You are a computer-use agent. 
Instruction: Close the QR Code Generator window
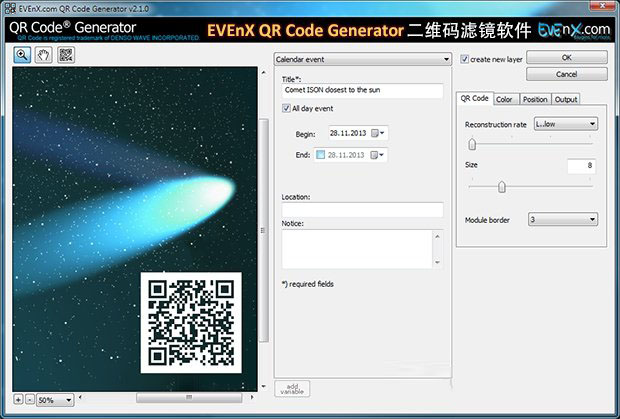[x=603, y=5]
